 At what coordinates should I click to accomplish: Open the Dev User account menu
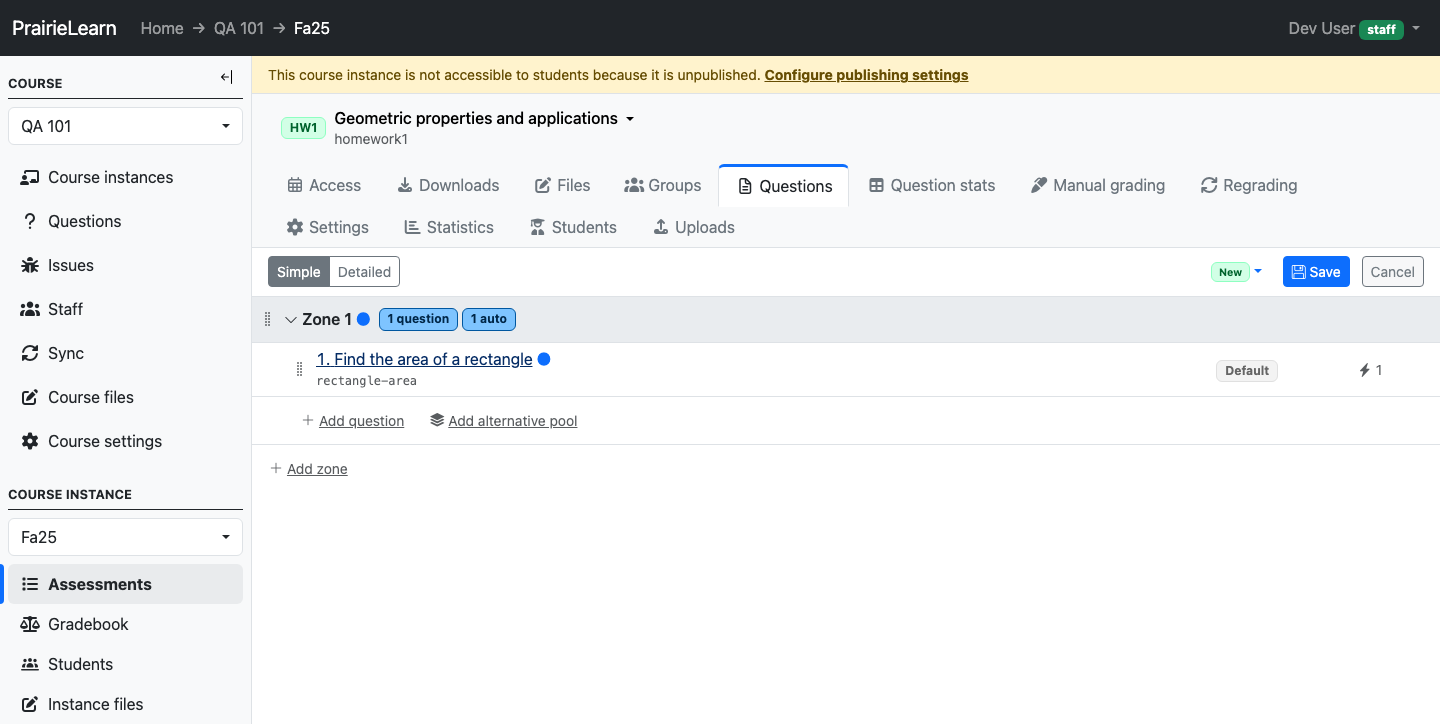[1354, 28]
